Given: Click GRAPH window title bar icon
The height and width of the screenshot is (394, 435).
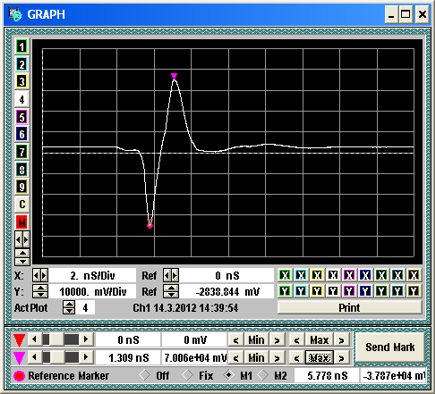Looking at the screenshot, I should 15,15.
